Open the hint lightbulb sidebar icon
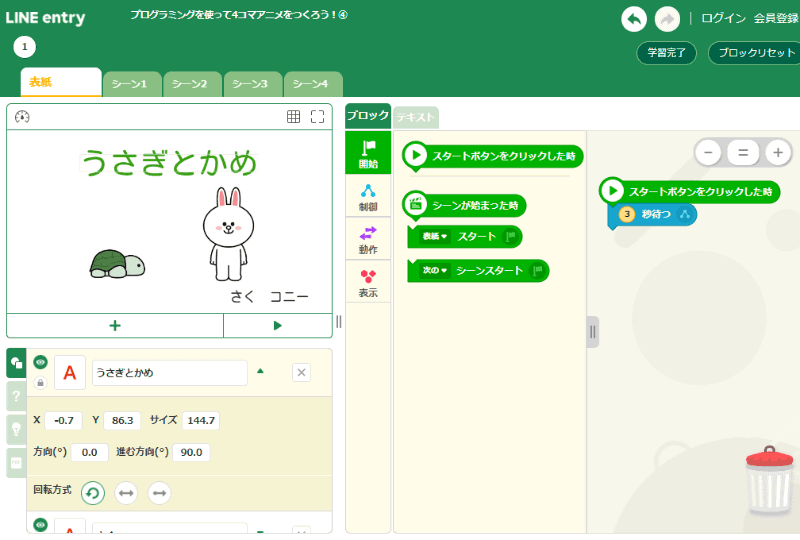The width and height of the screenshot is (800, 540). [16, 429]
